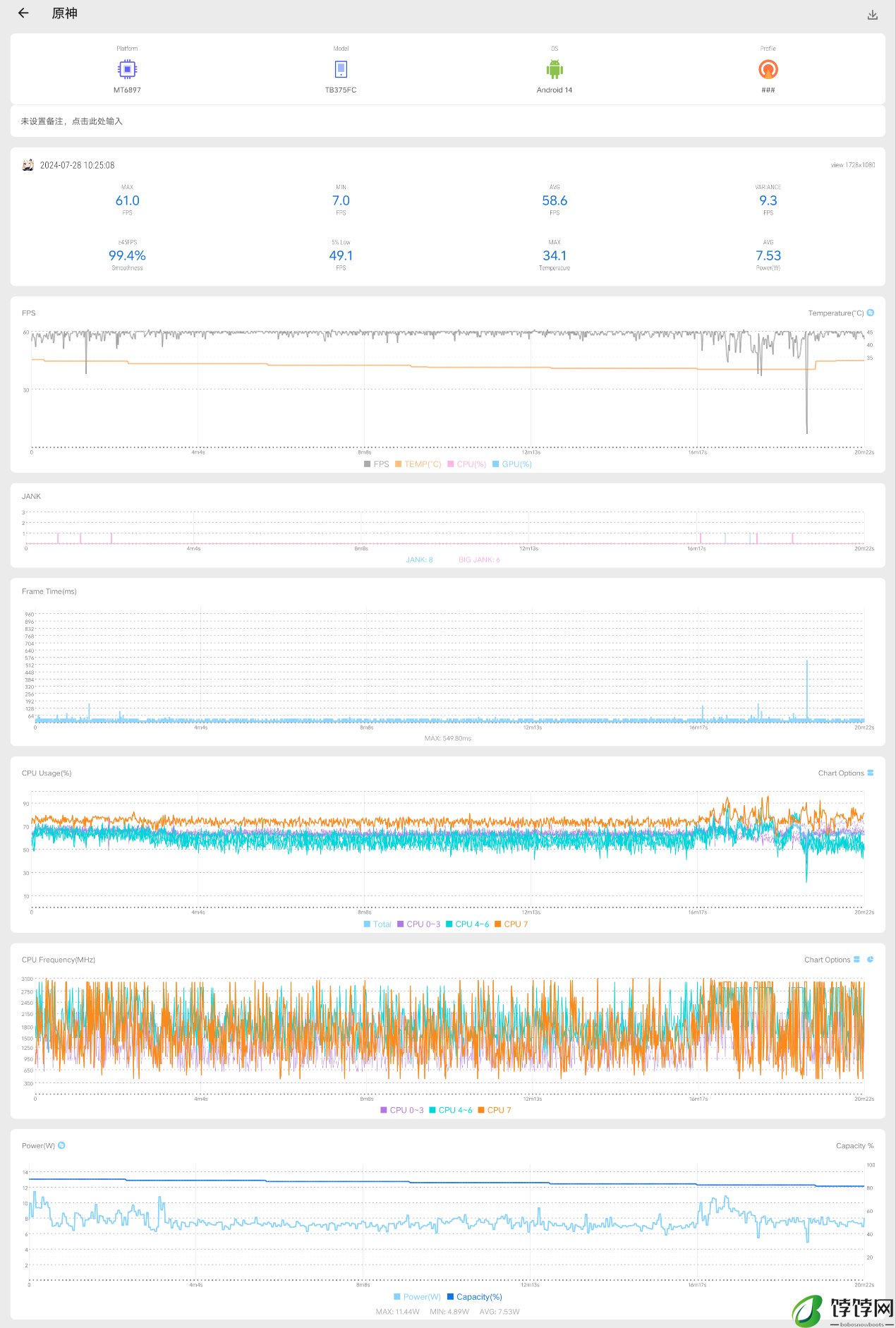Toggle the CPU(%) series in the FPS chart legend
This screenshot has height=1328, width=896.
pyautogui.click(x=467, y=464)
